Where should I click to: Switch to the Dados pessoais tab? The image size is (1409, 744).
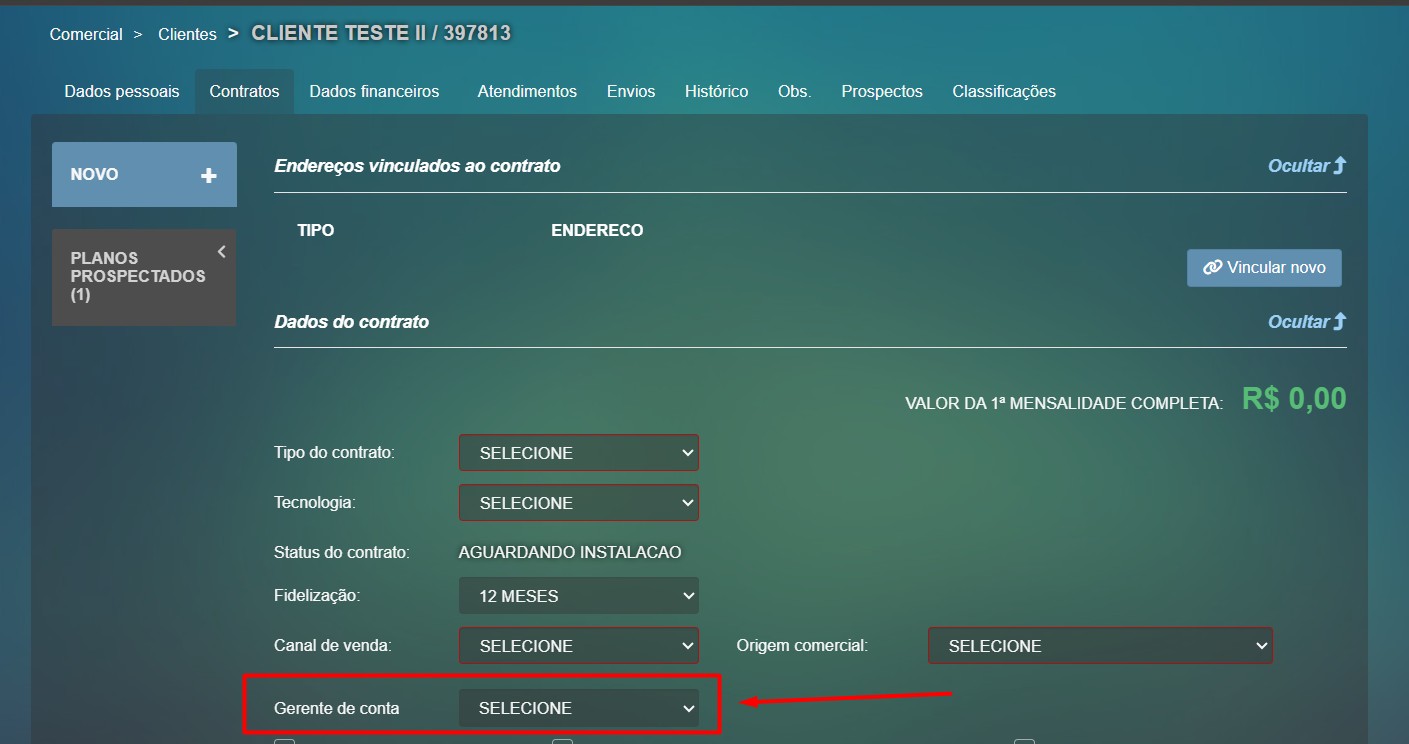pos(122,91)
